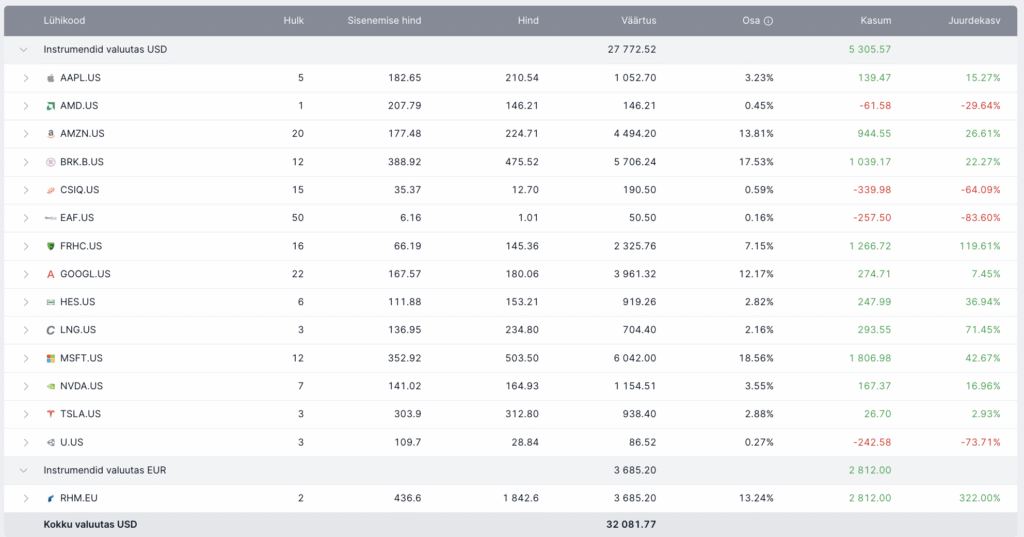This screenshot has height=537, width=1024.
Task: Select the GOOGL.US ticker text
Action: tap(86, 274)
